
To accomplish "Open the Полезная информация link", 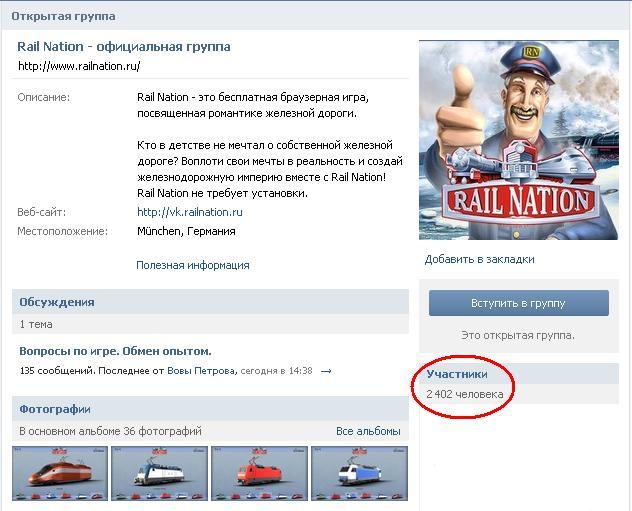I will (x=193, y=265).
